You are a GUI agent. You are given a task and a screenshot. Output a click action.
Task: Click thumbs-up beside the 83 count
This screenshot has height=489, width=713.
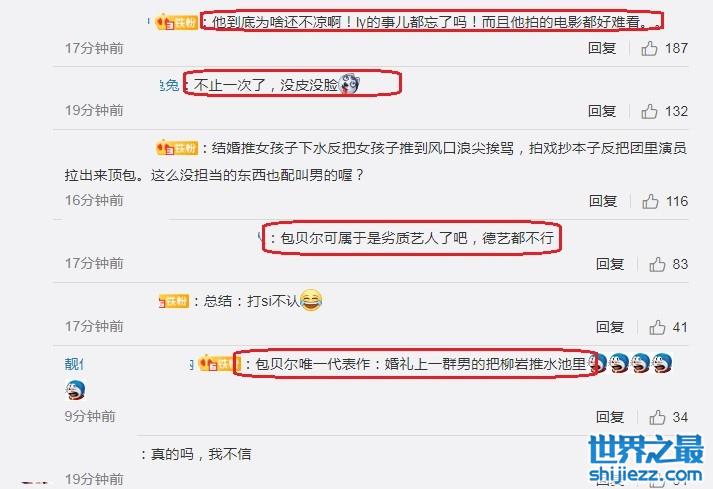[x=657, y=264]
